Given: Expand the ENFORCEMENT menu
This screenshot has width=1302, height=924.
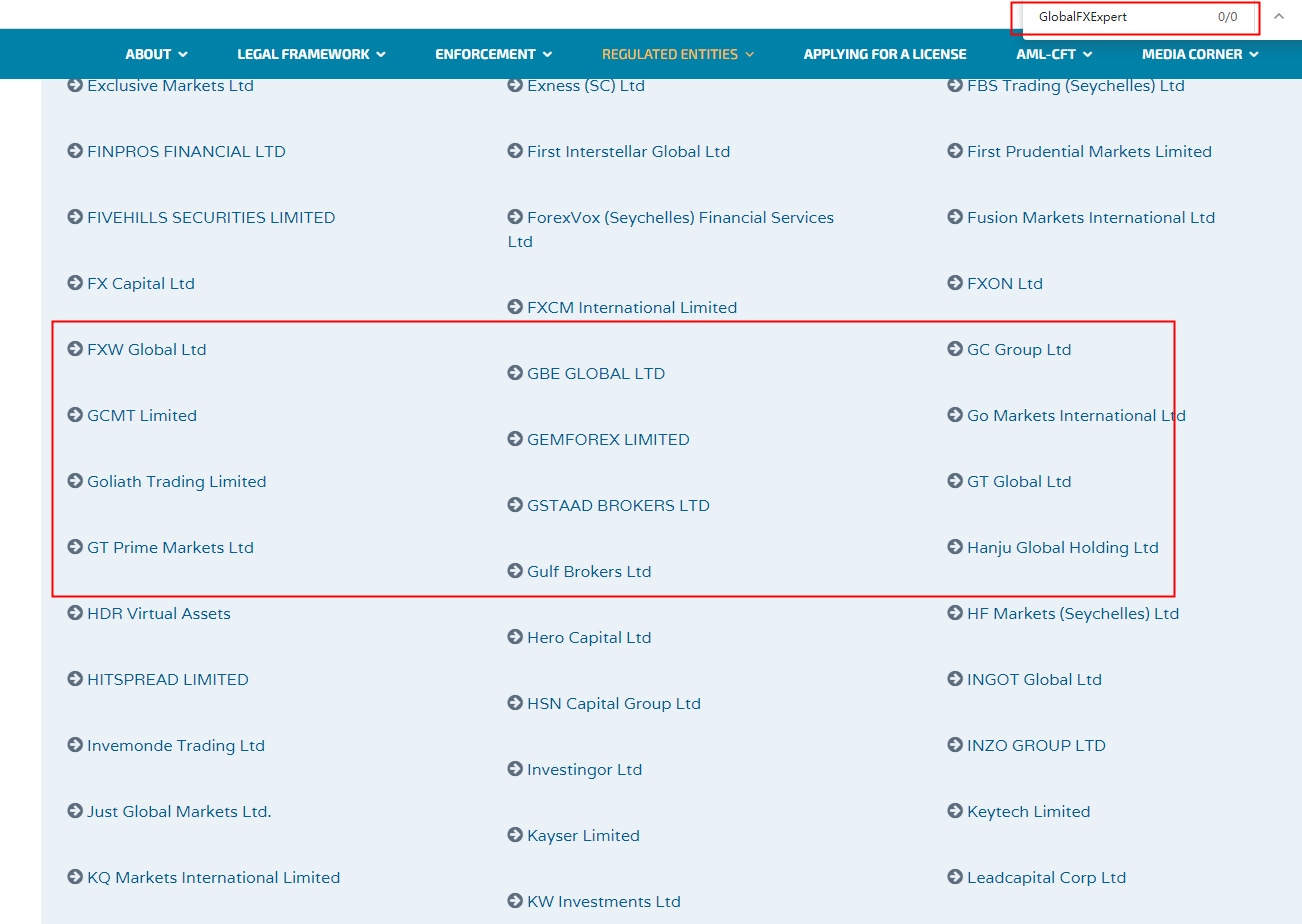Looking at the screenshot, I should 494,54.
